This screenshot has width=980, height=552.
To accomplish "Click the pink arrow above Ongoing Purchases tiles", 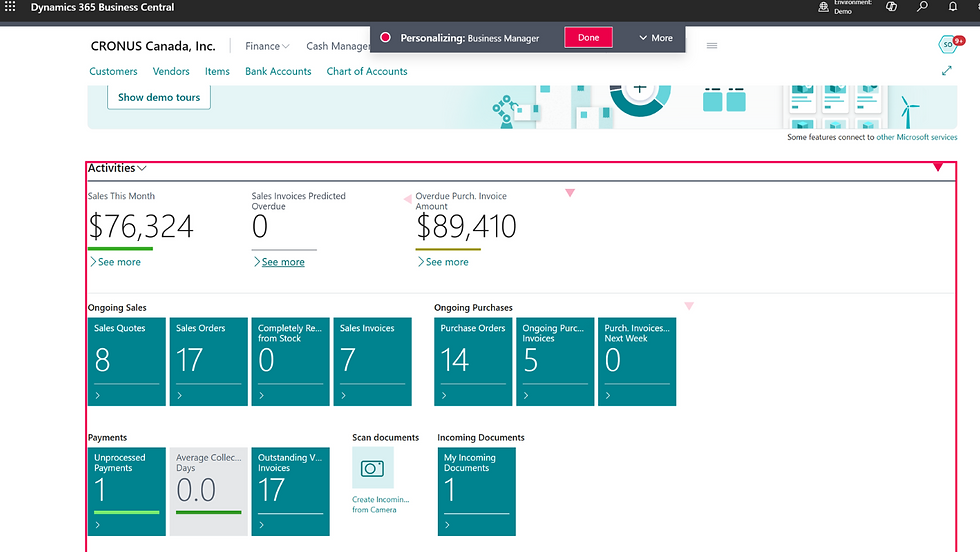I will [689, 306].
